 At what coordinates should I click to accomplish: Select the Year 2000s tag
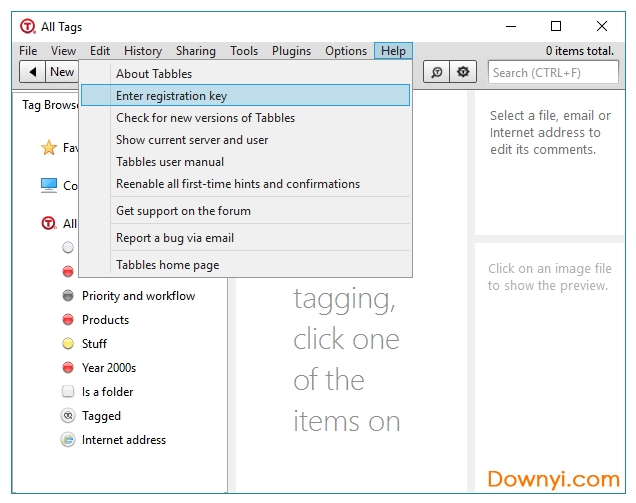(x=108, y=368)
